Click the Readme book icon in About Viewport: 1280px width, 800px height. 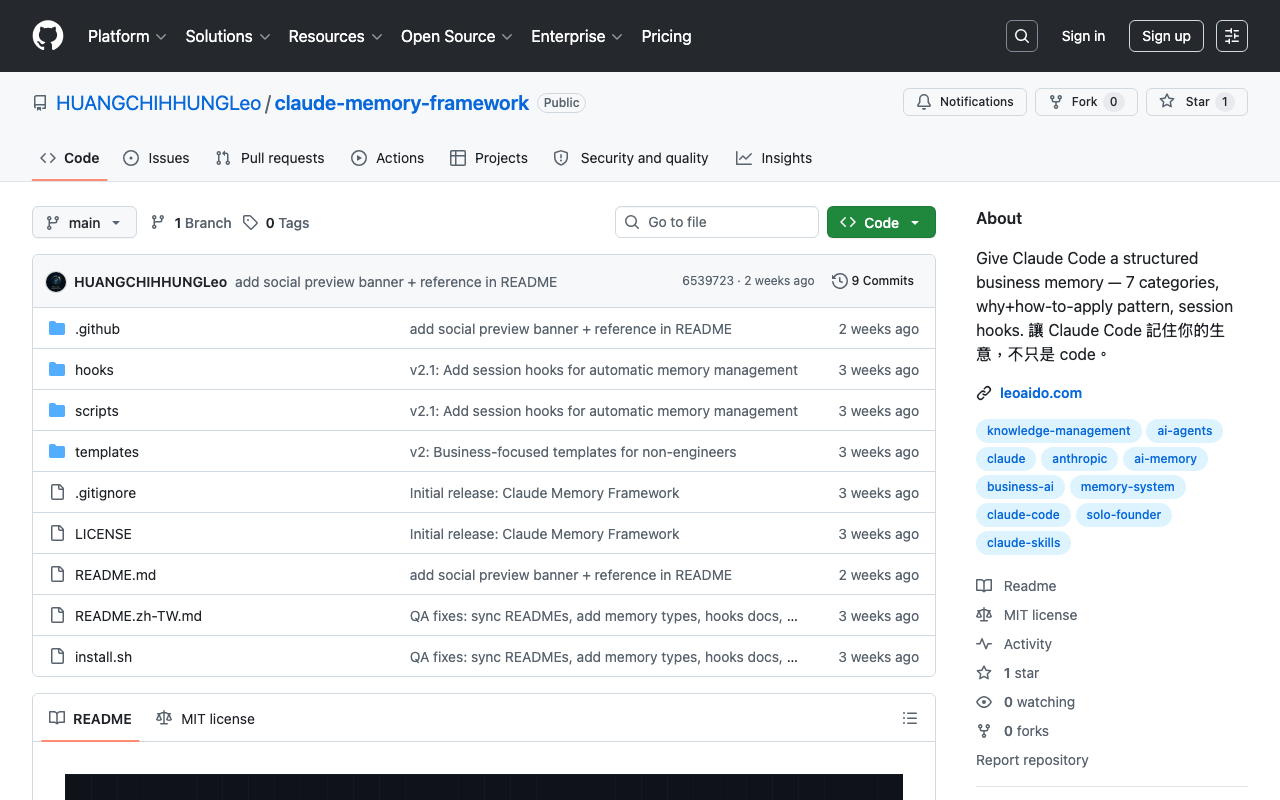[x=985, y=585]
